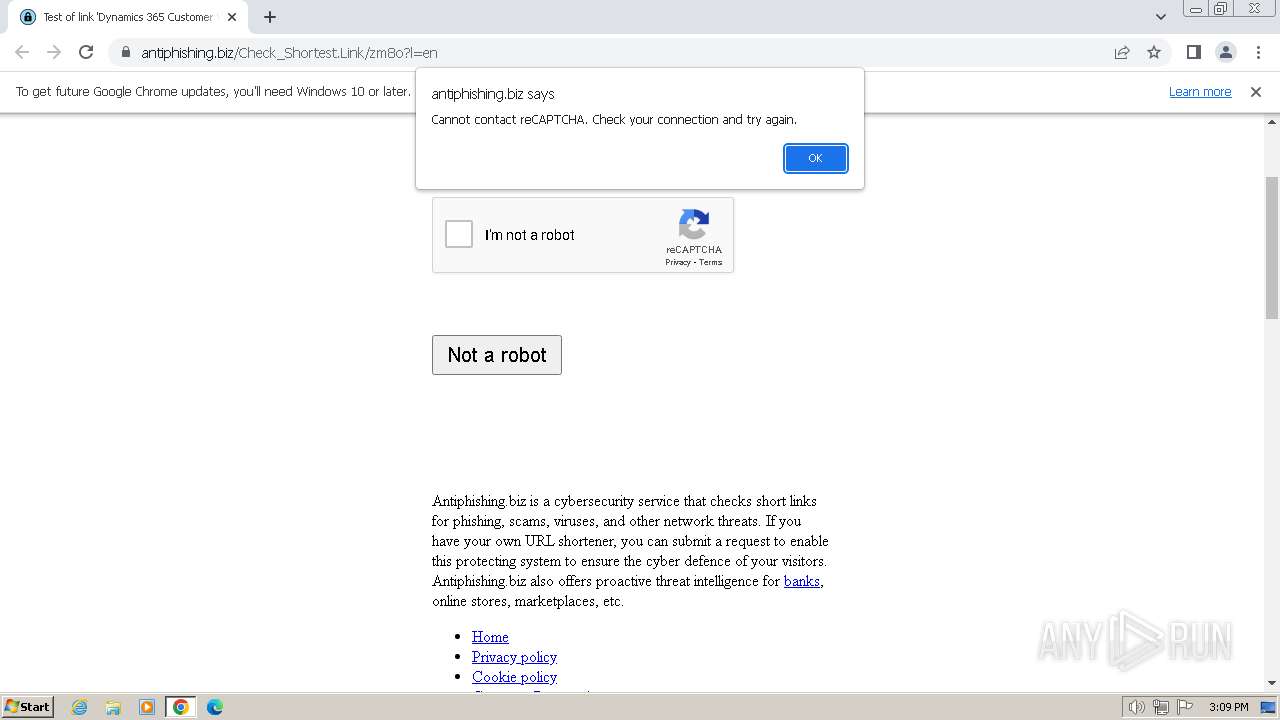Click the padlock site info icon
The image size is (1280, 720).
pos(126,52)
